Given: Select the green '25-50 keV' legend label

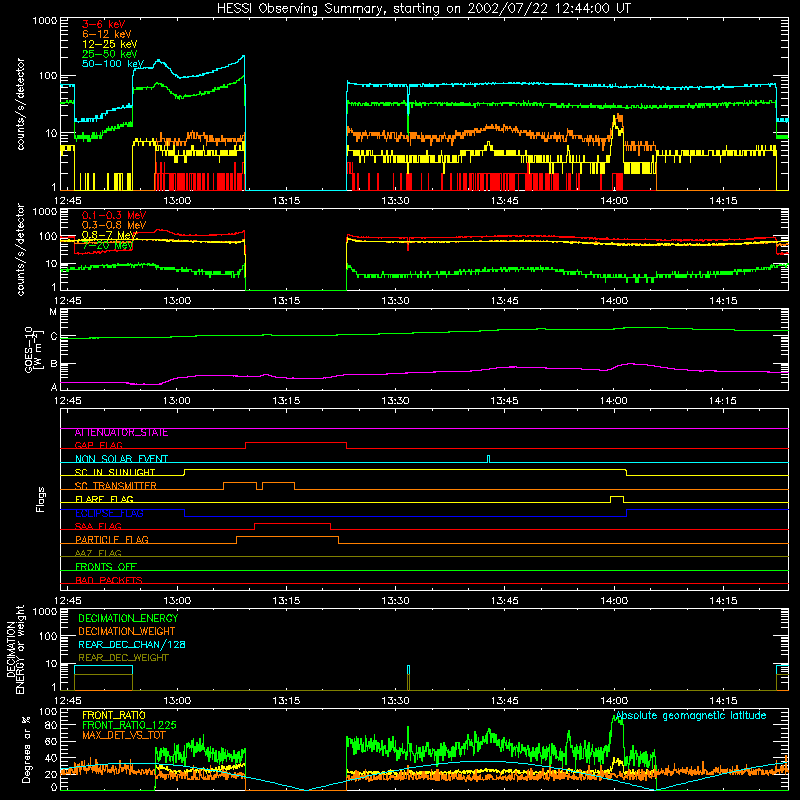Looking at the screenshot, I should coord(110,54).
